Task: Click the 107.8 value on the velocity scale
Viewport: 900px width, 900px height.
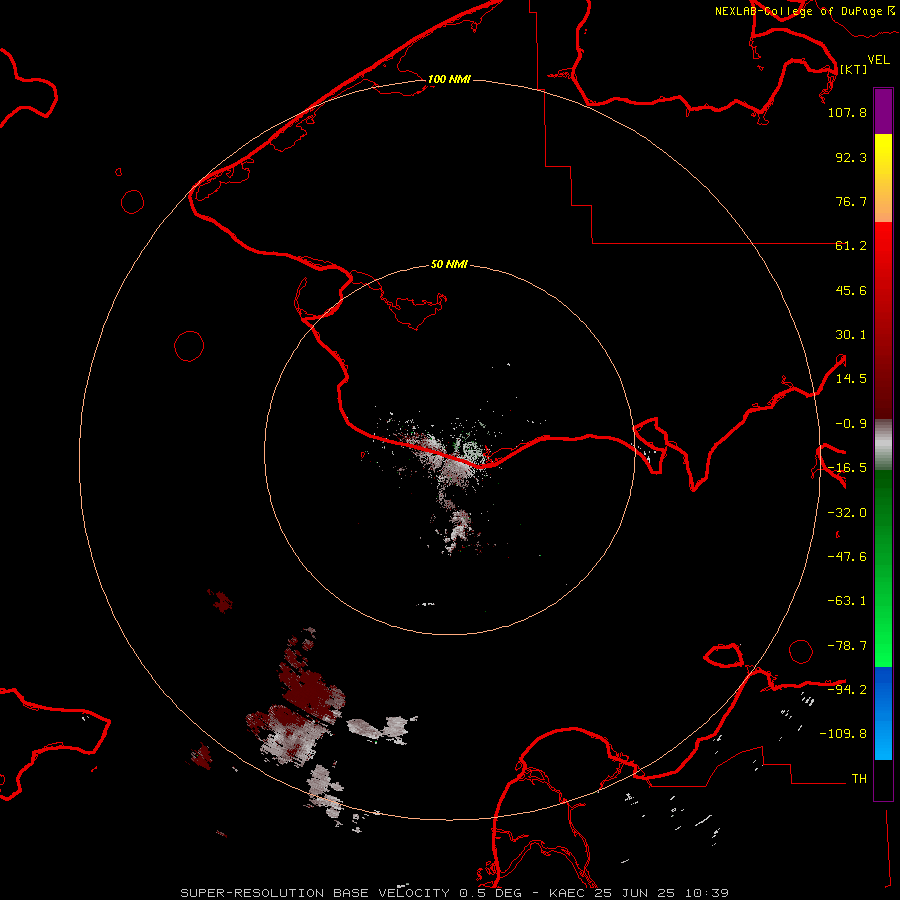Action: (x=847, y=112)
